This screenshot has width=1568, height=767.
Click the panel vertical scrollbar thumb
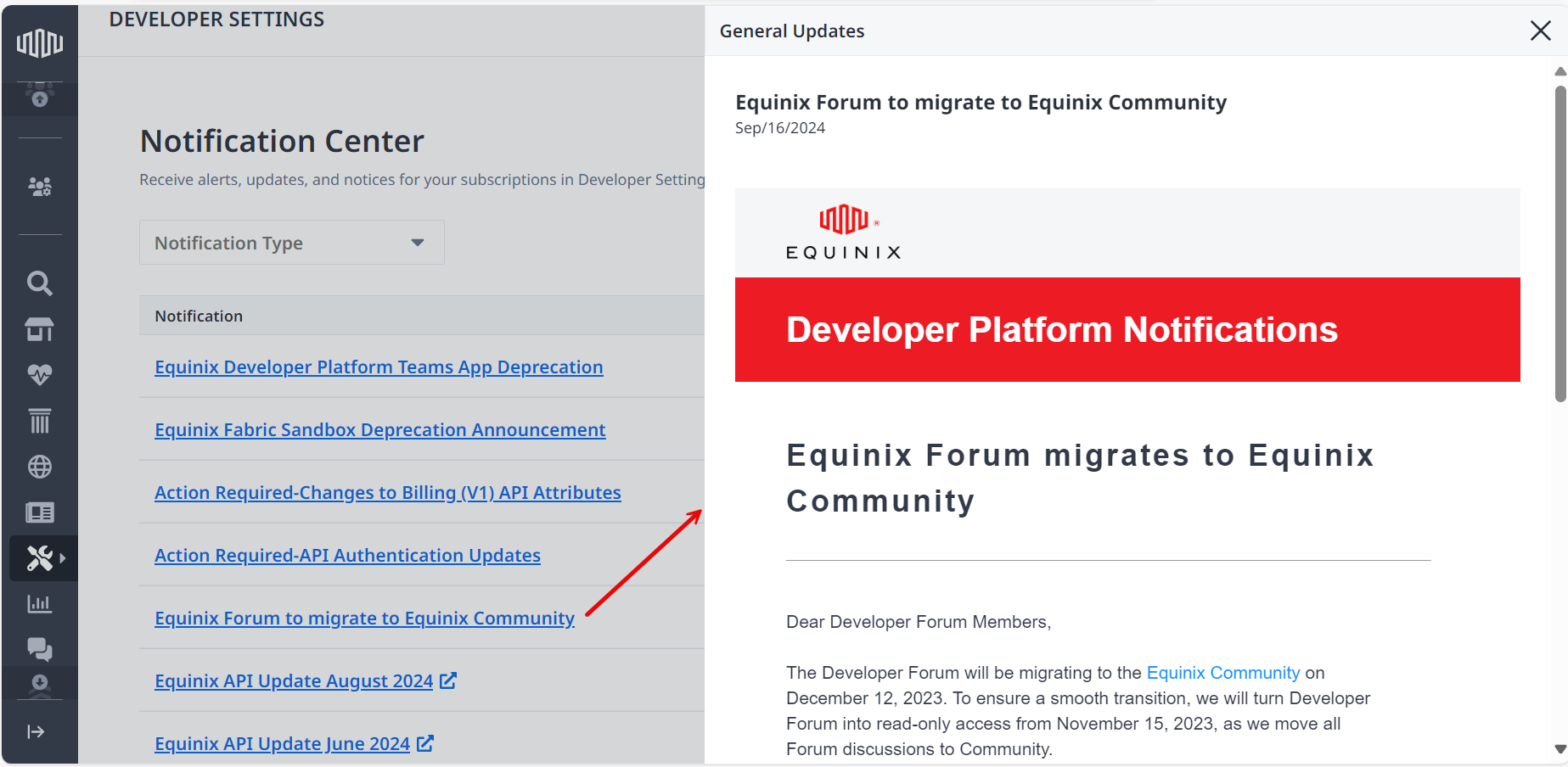tap(1560, 244)
